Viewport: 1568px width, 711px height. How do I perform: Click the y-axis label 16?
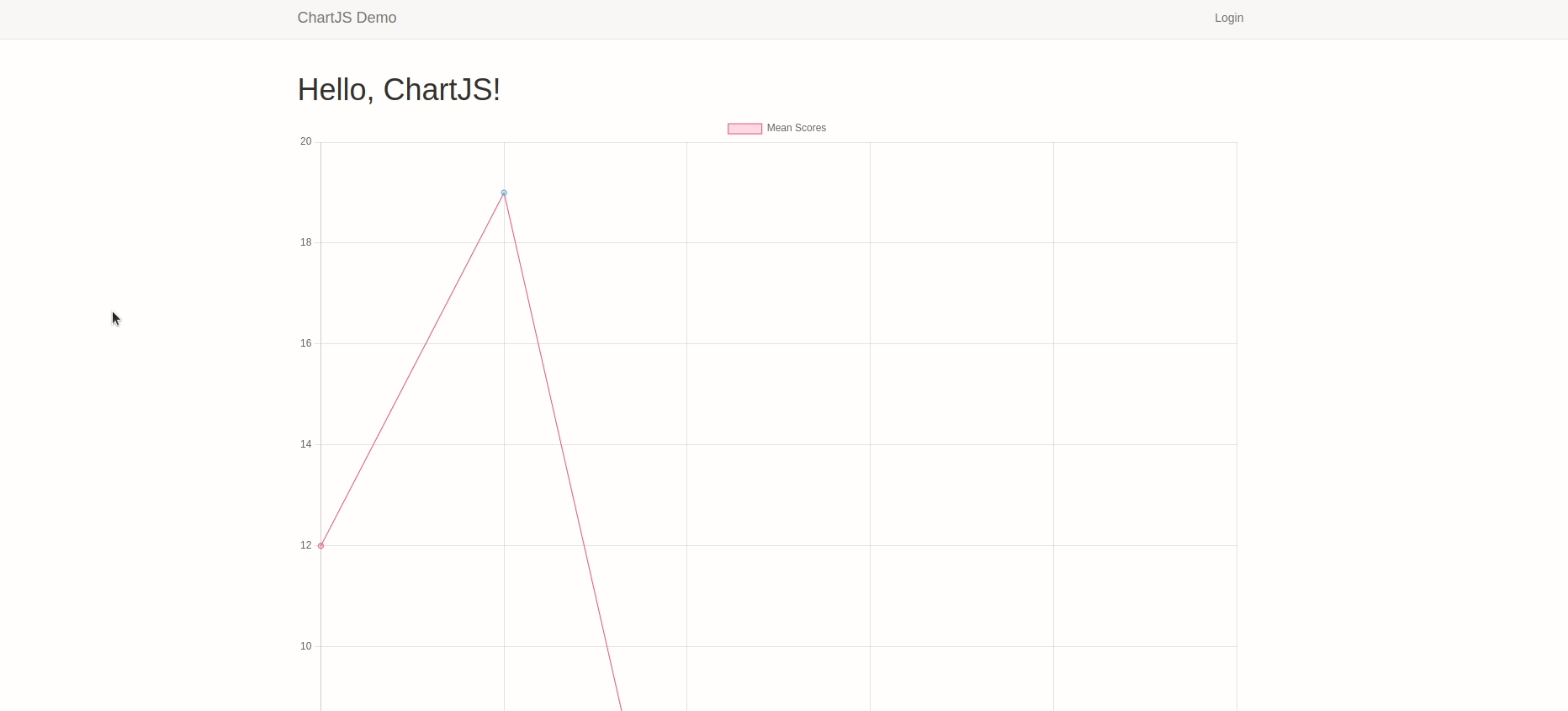pyautogui.click(x=306, y=343)
